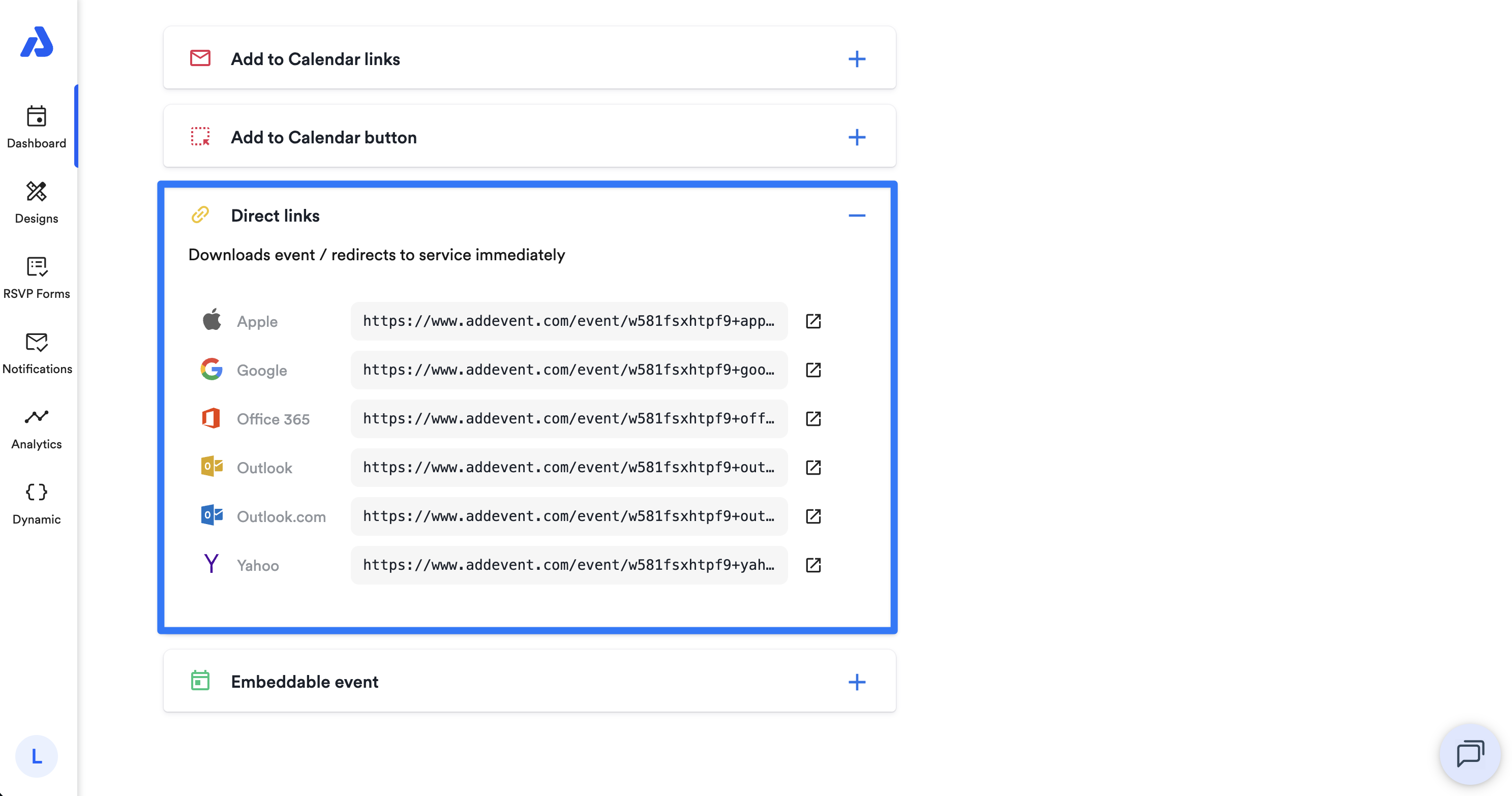Open the Yahoo link external icon
The height and width of the screenshot is (796, 1512).
[813, 565]
